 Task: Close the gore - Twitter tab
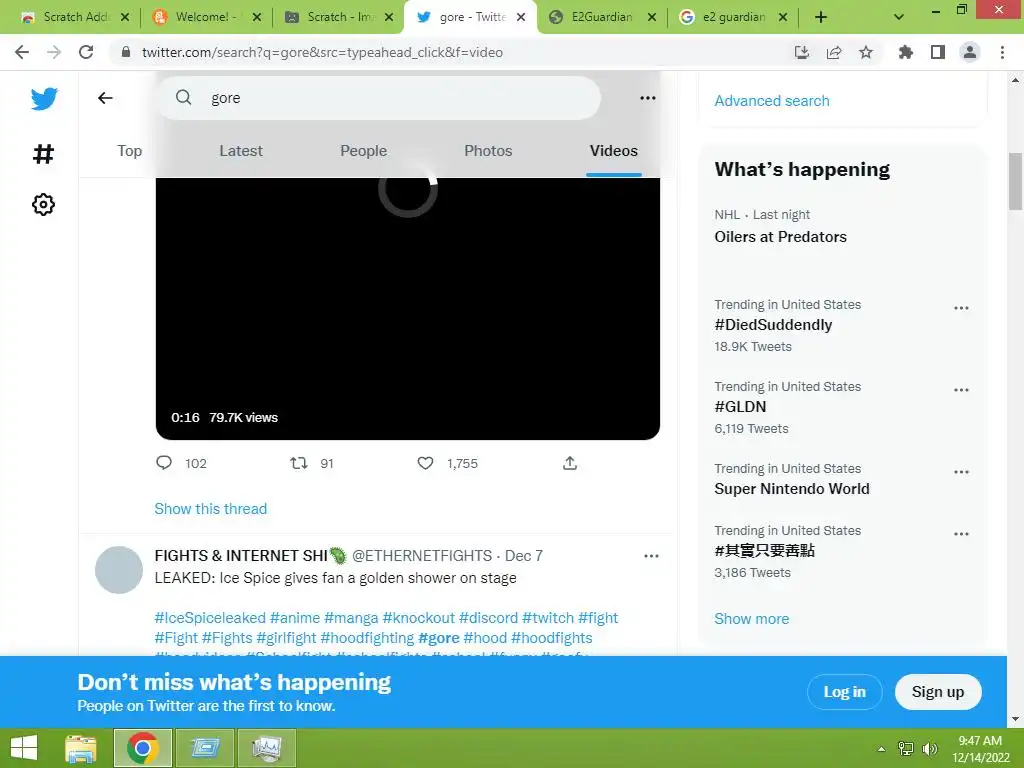520,18
